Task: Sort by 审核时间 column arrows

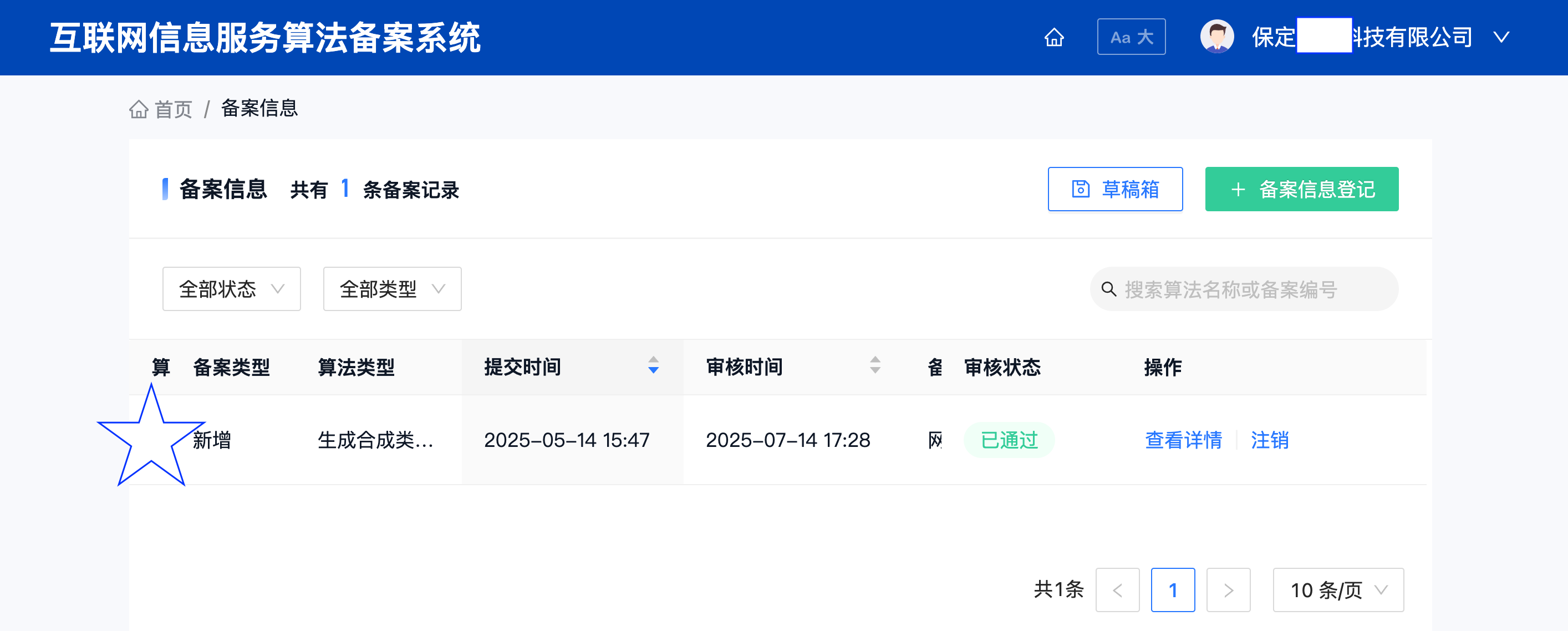Action: coord(875,365)
